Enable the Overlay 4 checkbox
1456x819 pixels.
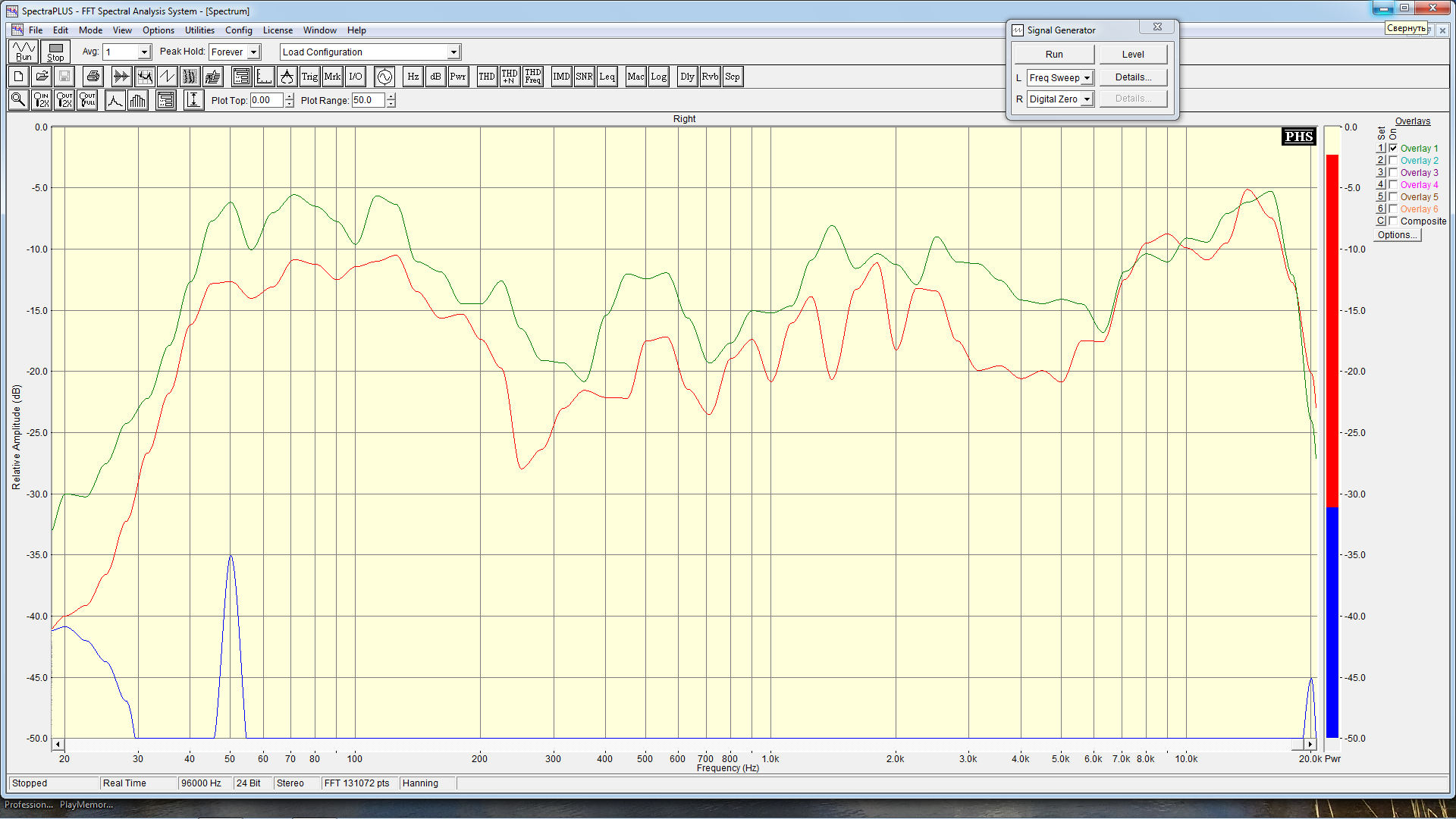pos(1393,185)
